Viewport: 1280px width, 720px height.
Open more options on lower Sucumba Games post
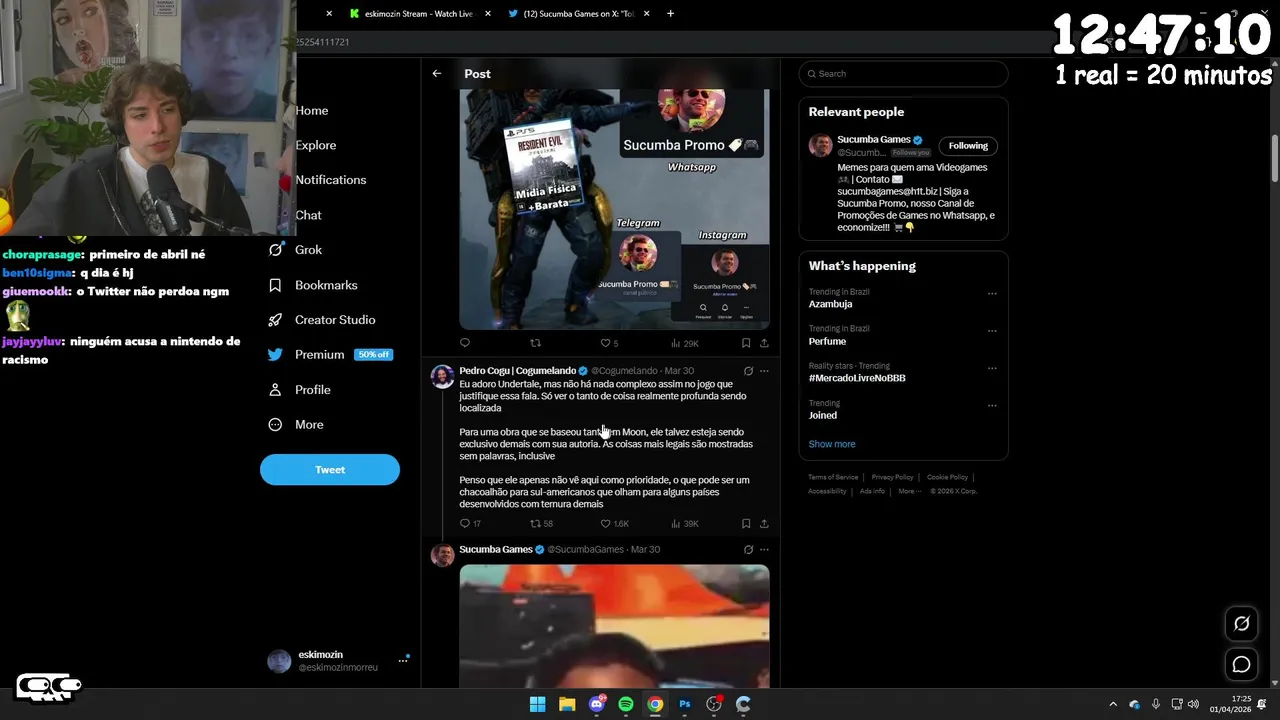(764, 549)
